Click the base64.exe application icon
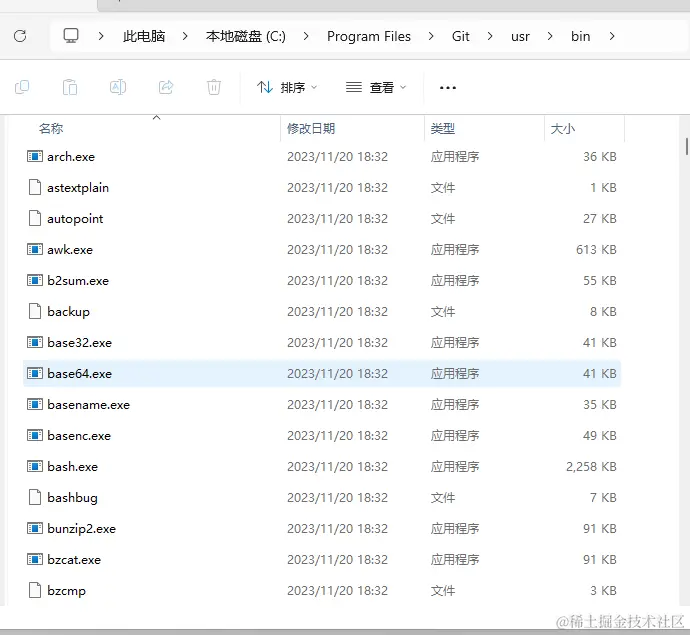Screen dimensions: 690x635 35,373
